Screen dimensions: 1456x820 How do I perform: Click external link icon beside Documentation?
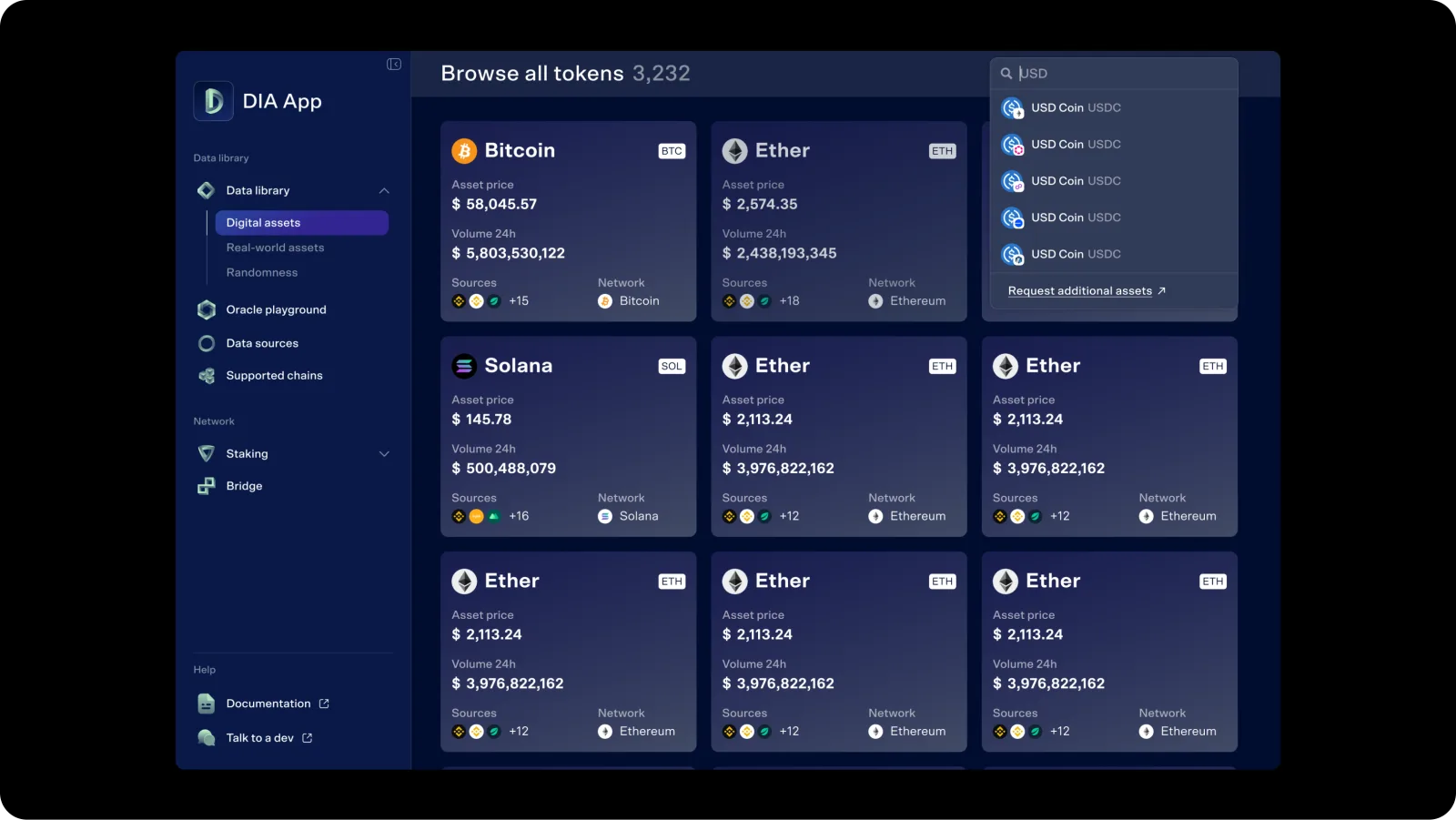324,704
